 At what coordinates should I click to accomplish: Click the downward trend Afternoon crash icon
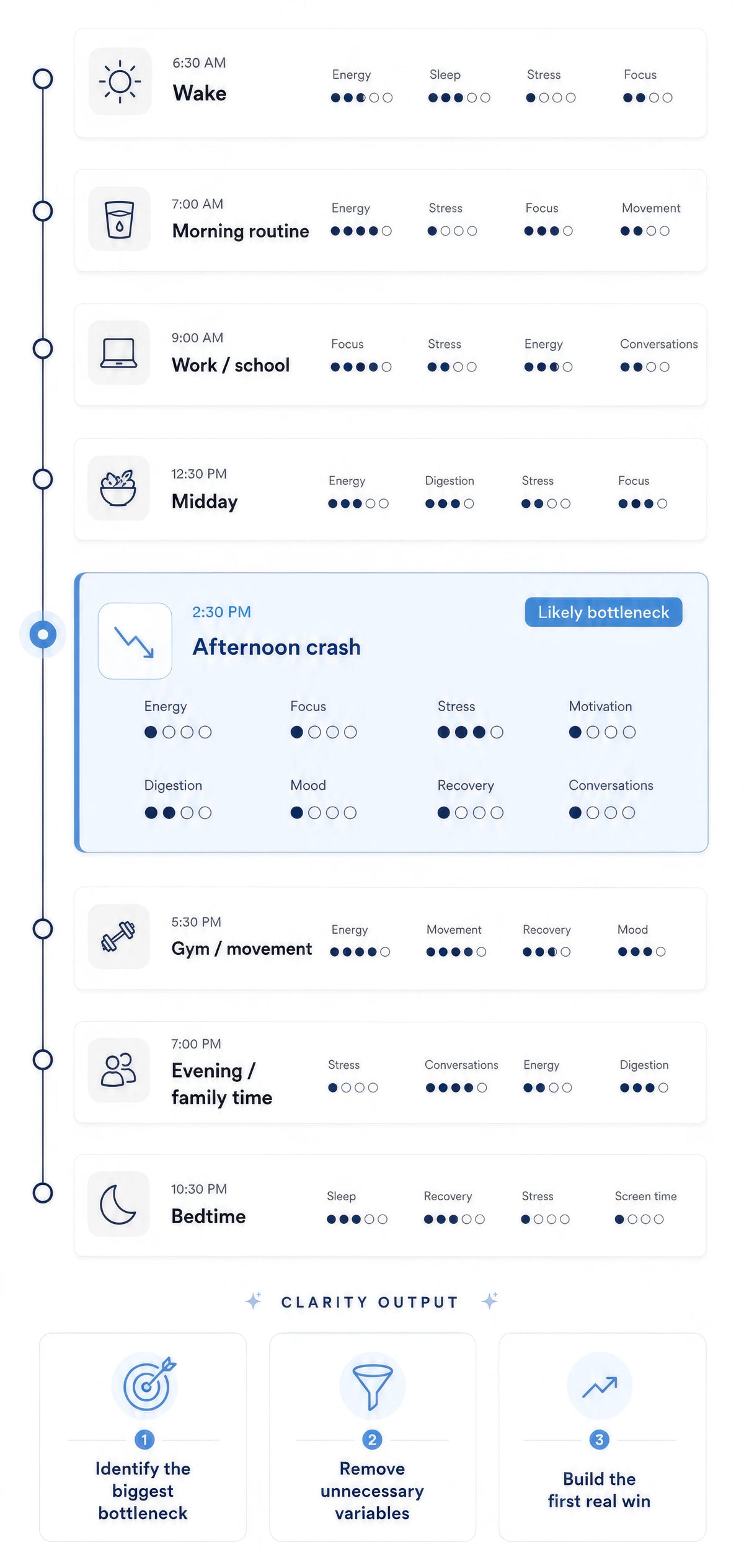tap(135, 640)
